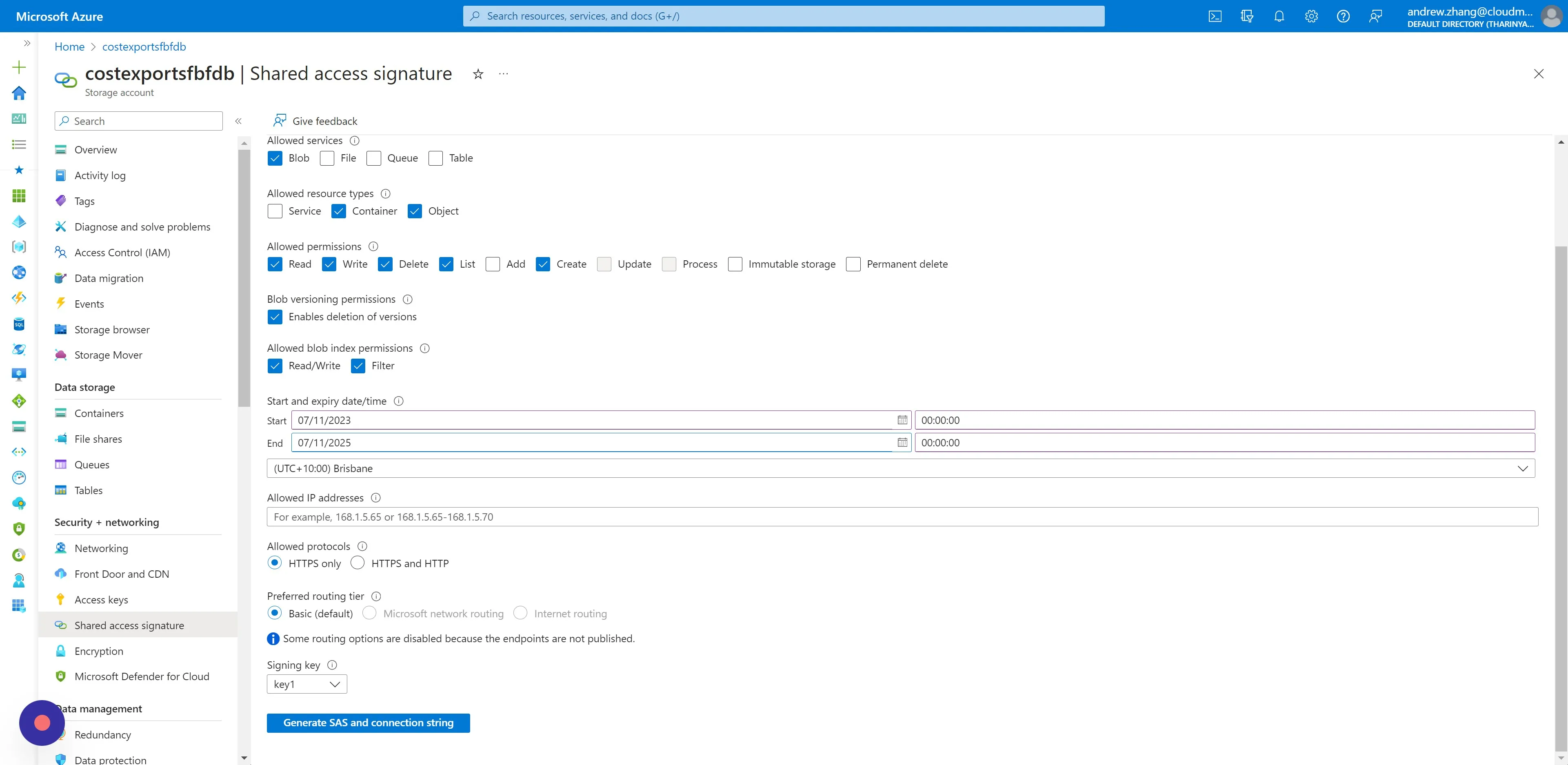Select HTTPS and HTTP protocol option

(357, 563)
